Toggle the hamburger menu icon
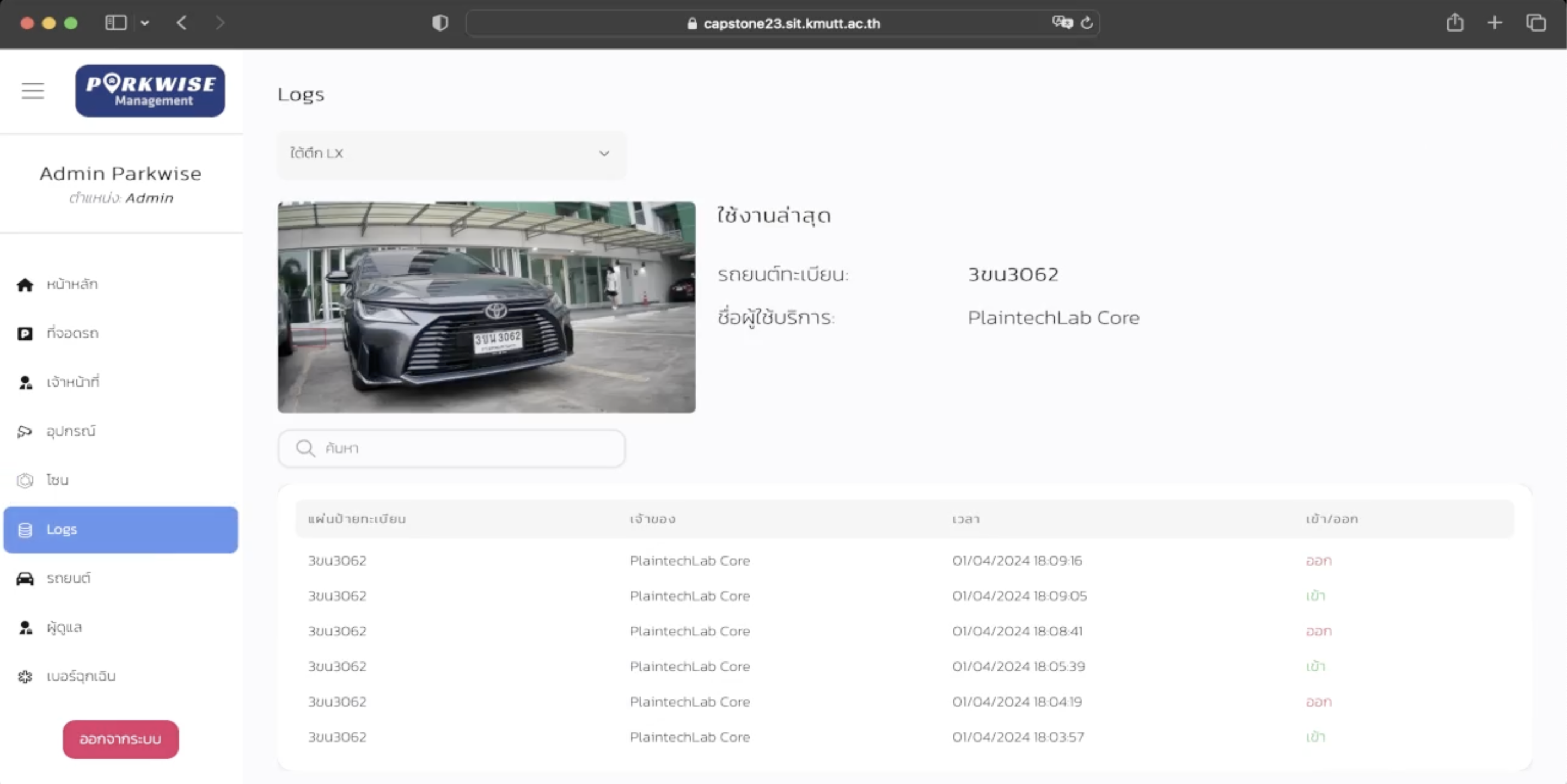The height and width of the screenshot is (784, 1567). point(33,90)
